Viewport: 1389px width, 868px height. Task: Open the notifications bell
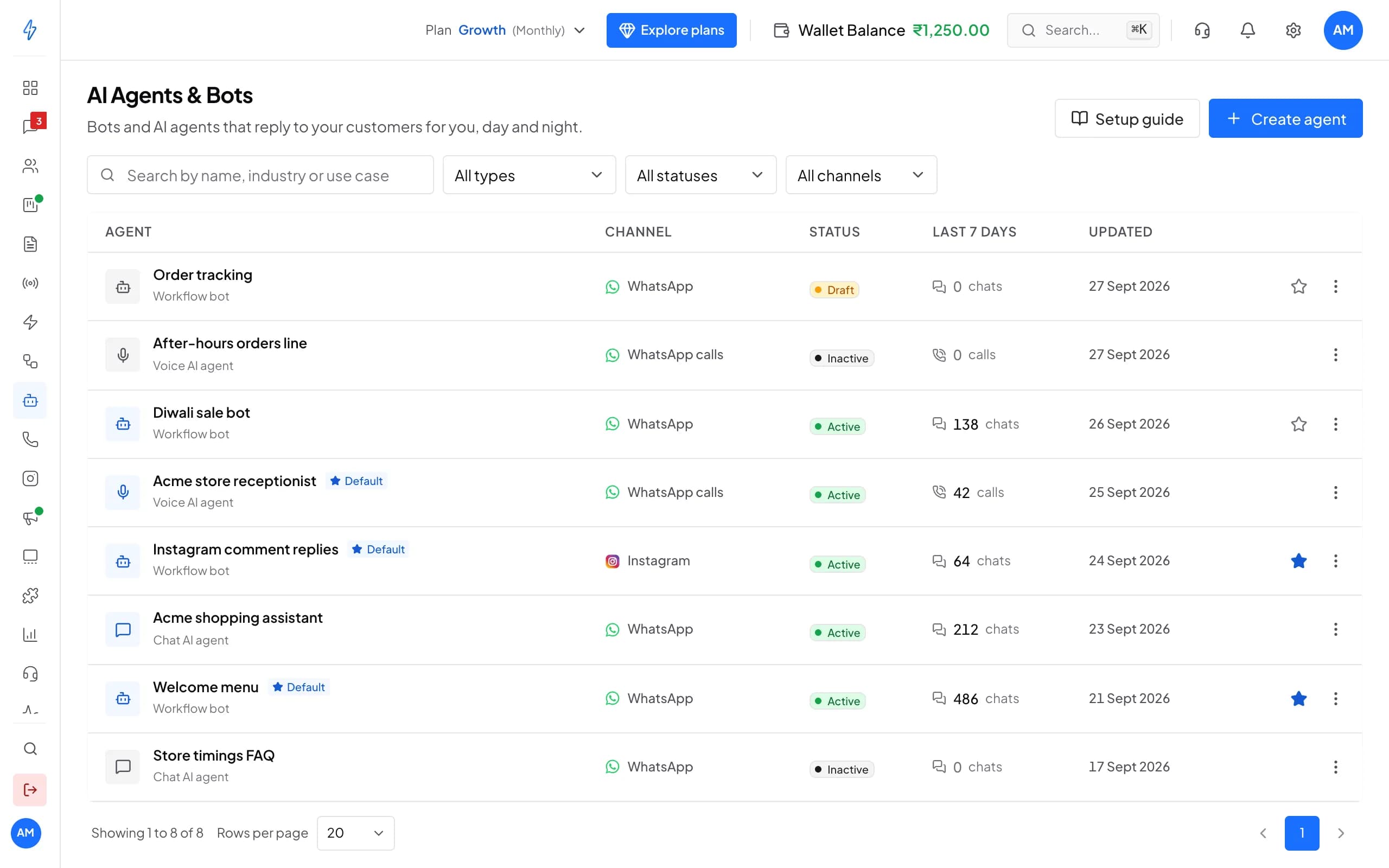1248,30
